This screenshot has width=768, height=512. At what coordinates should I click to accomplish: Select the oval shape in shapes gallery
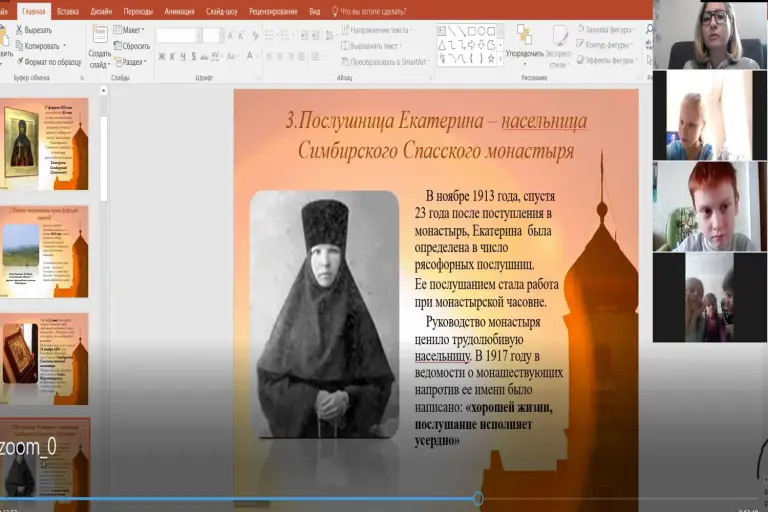481,31
